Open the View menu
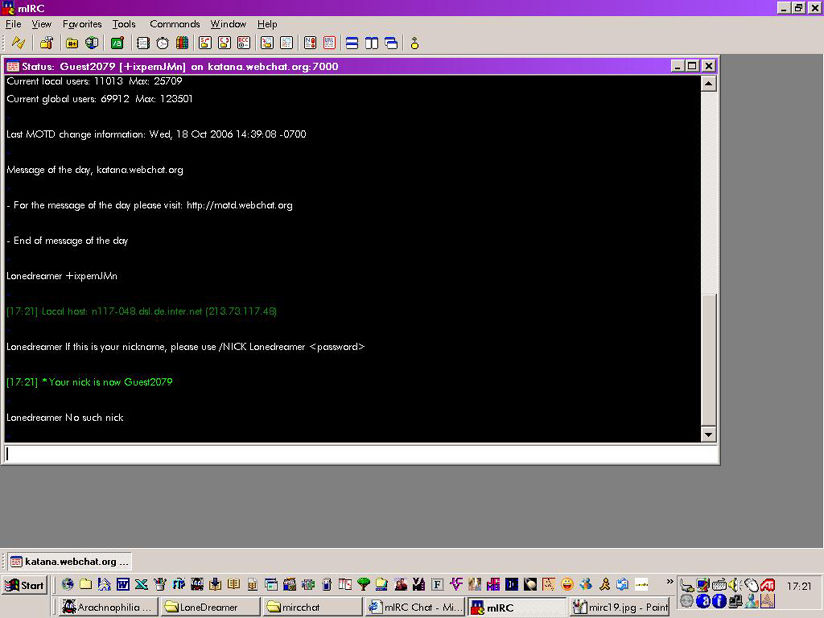The height and width of the screenshot is (618, 824). [x=41, y=24]
